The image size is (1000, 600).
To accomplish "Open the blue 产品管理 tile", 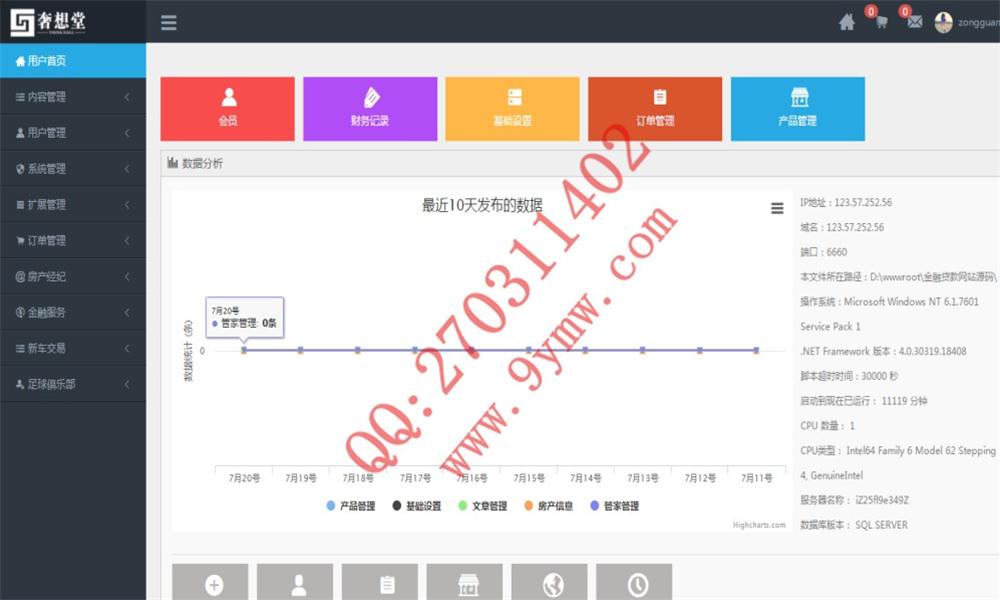I will tap(798, 108).
